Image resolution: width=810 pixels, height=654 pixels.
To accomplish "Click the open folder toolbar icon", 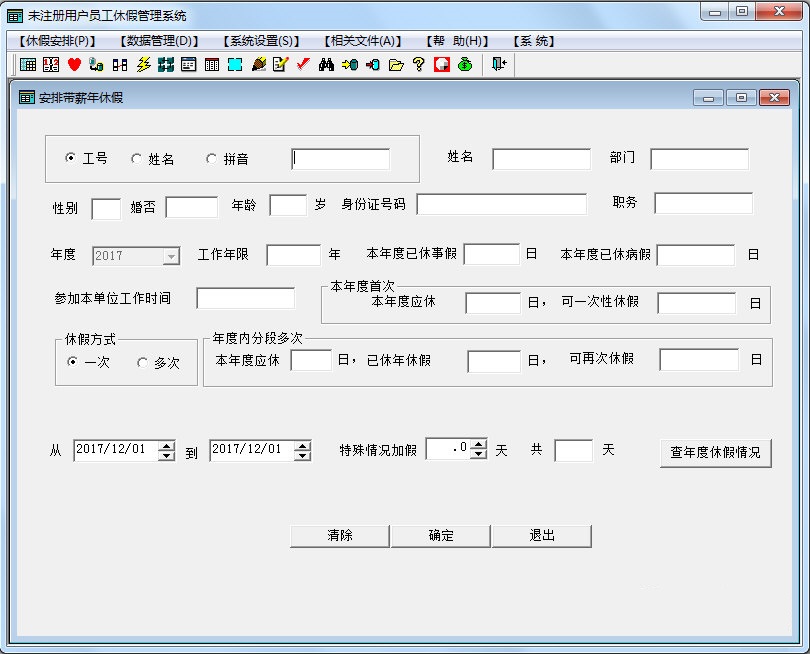I will tap(396, 65).
